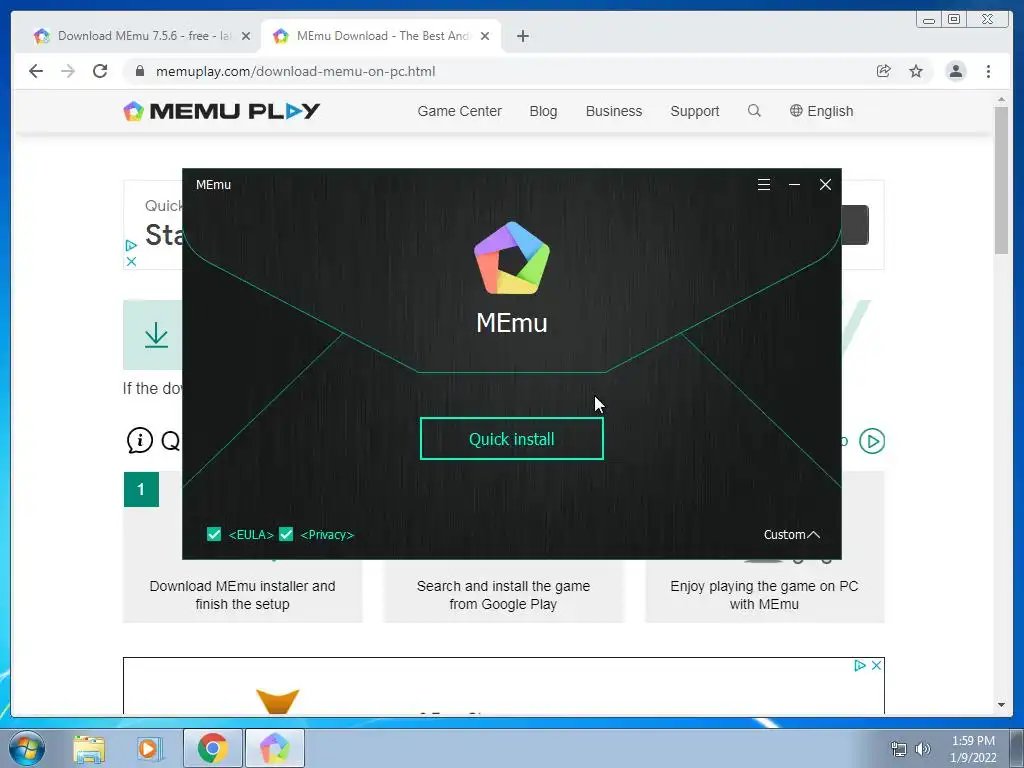Click the network tray icon
1024x768 pixels.
coord(899,749)
